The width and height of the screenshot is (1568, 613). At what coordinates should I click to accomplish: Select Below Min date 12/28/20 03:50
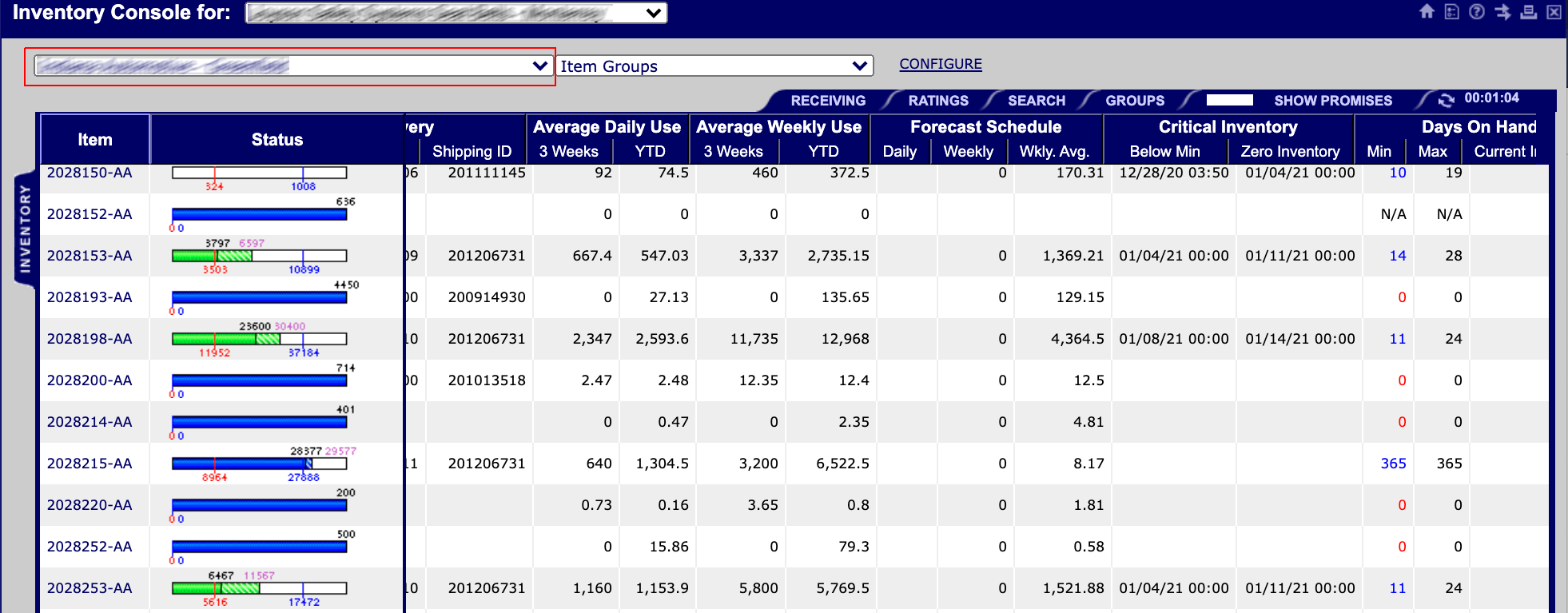coord(1174,173)
